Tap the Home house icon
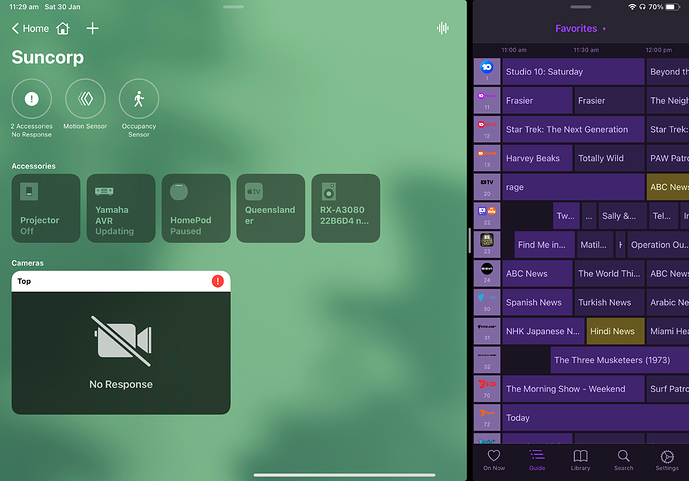 (63, 29)
